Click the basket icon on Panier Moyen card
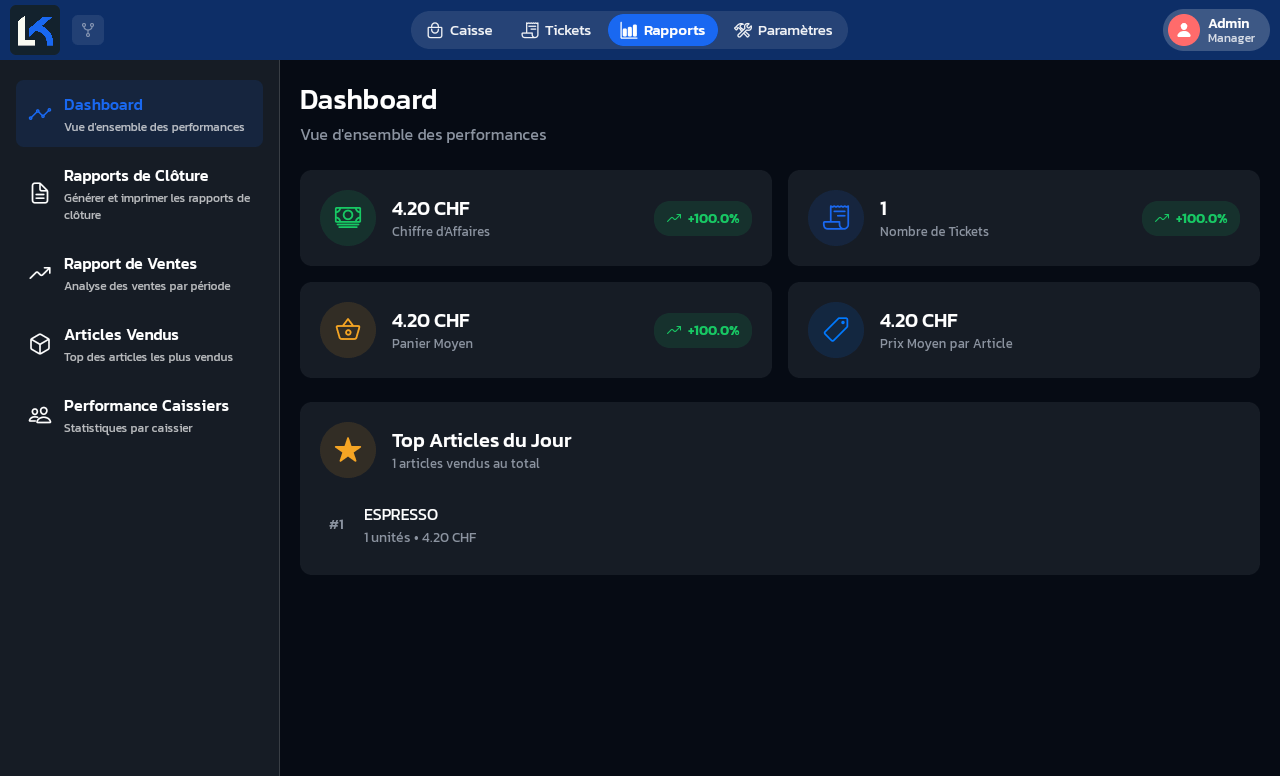 tap(348, 330)
